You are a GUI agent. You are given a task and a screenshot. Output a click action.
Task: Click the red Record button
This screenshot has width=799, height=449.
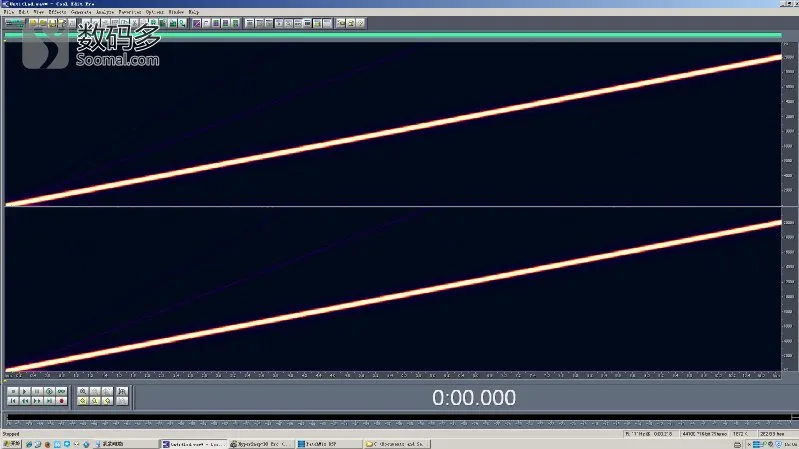coord(62,401)
